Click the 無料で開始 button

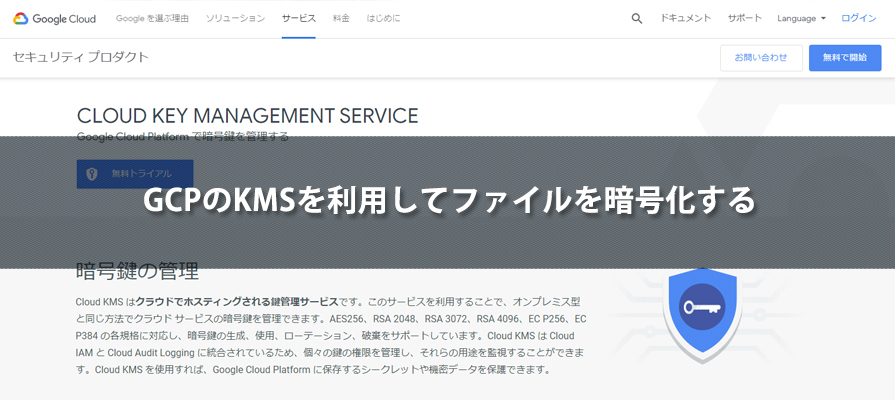pos(845,58)
